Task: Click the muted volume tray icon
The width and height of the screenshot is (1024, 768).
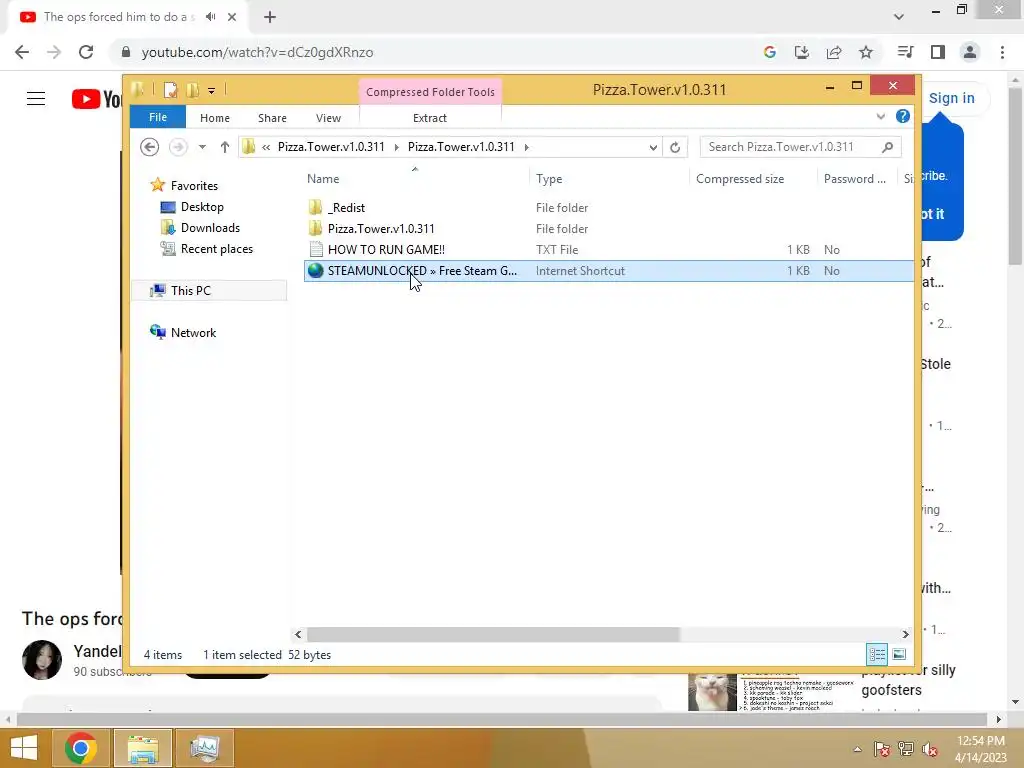Action: (930, 749)
